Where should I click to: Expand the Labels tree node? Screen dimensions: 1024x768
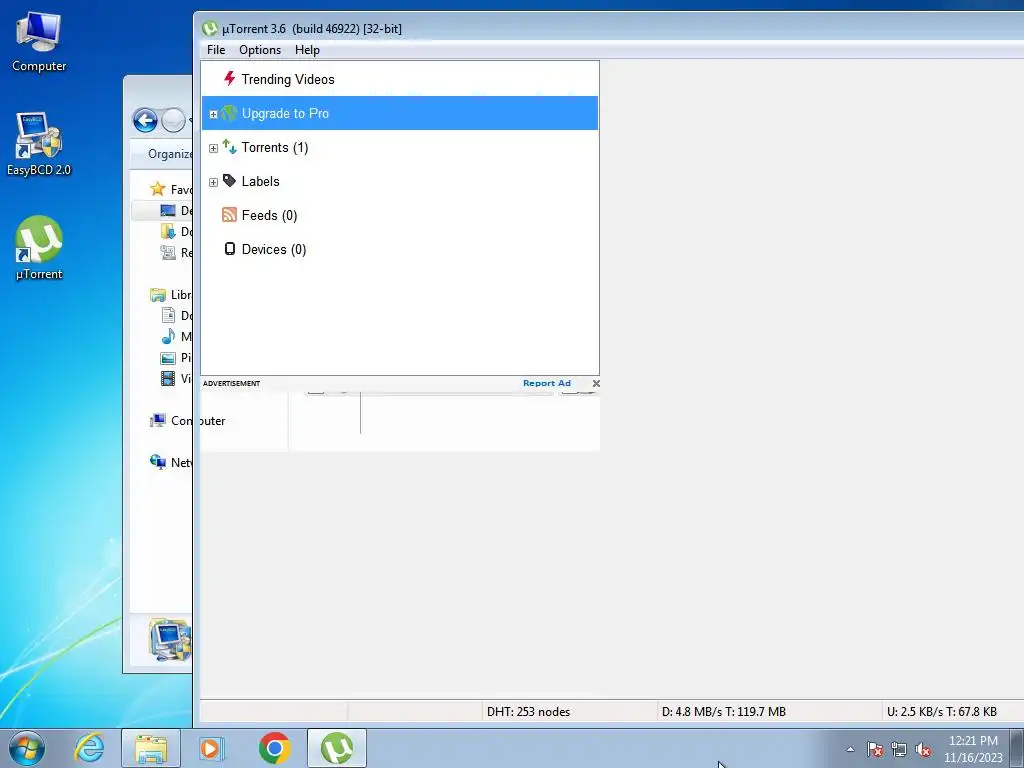pos(213,182)
